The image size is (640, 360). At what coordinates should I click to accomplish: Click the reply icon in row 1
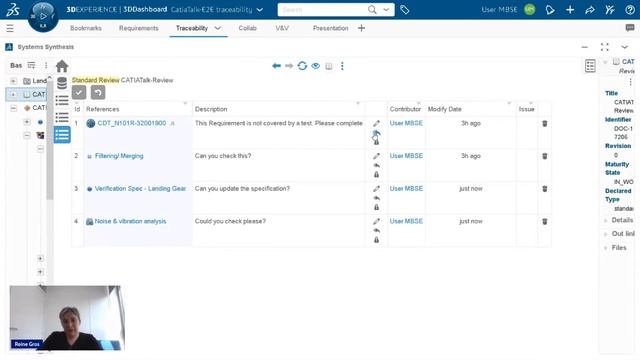point(376,133)
